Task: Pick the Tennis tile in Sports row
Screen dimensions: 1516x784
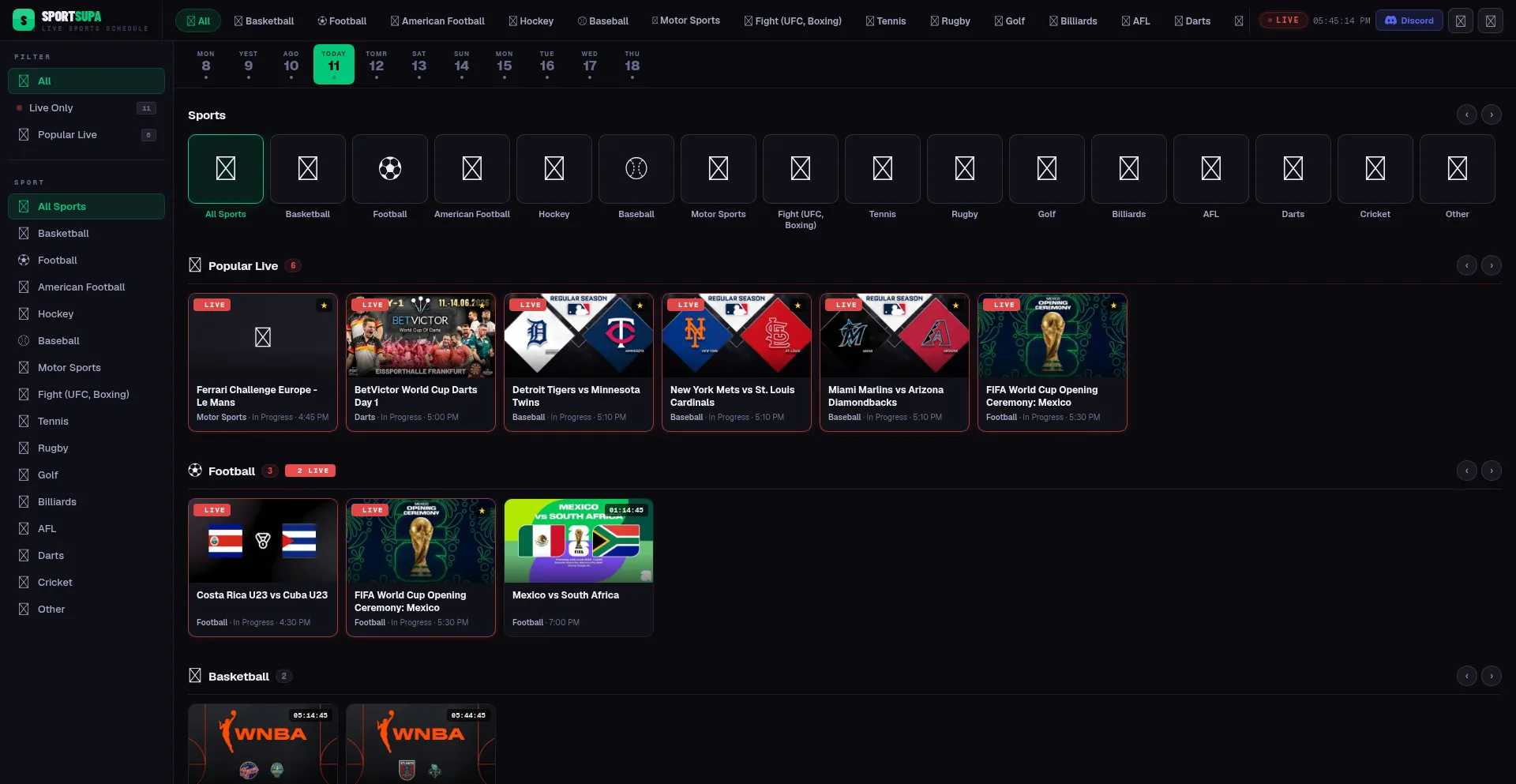Action: click(883, 169)
